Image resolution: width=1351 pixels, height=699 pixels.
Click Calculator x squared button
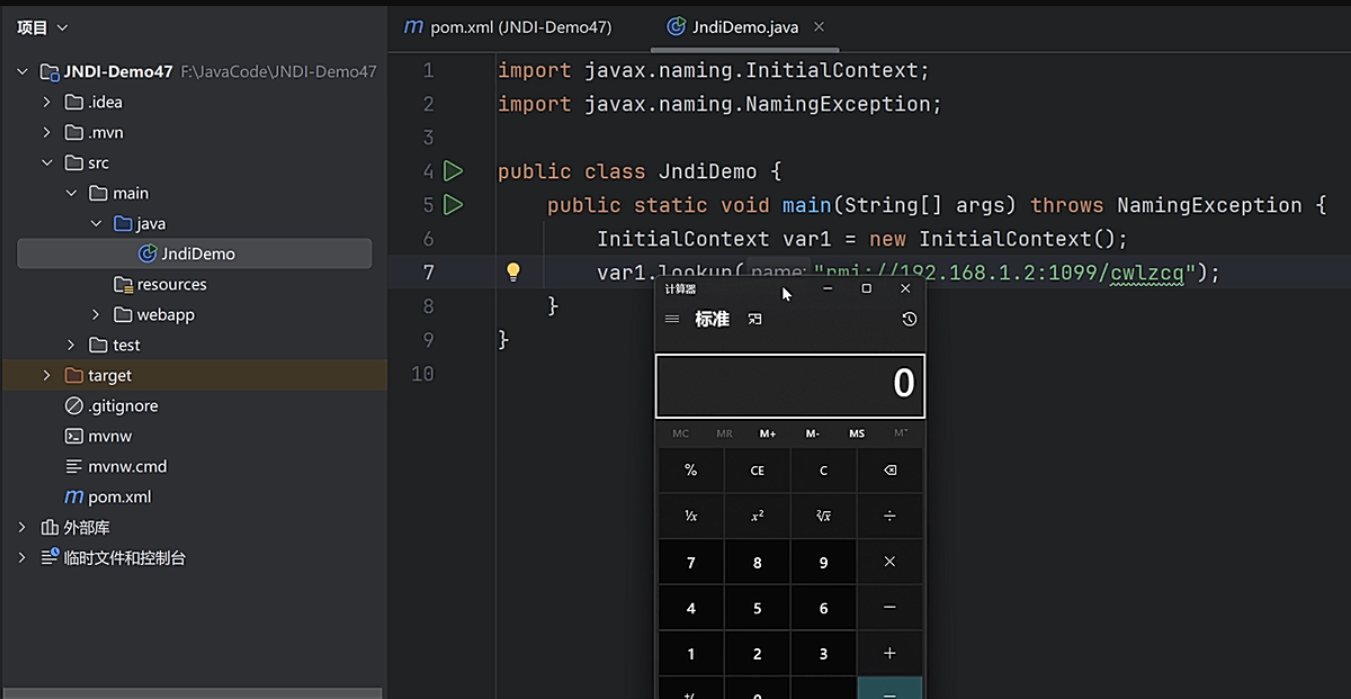[757, 516]
